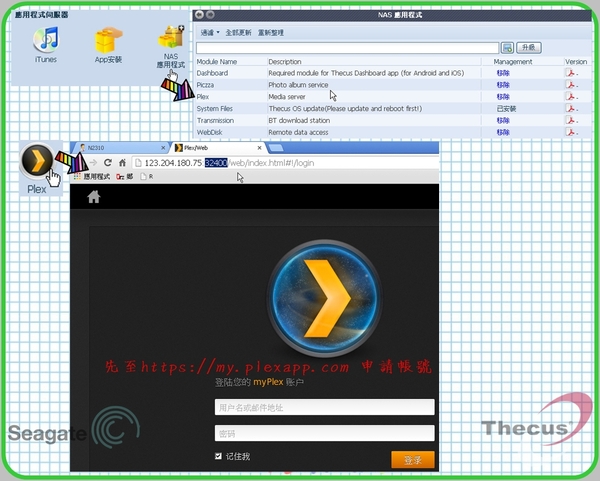Viewport: 600px width, 481px height.
Task: Open PDF icon in Piczza row
Action: [x=570, y=85]
